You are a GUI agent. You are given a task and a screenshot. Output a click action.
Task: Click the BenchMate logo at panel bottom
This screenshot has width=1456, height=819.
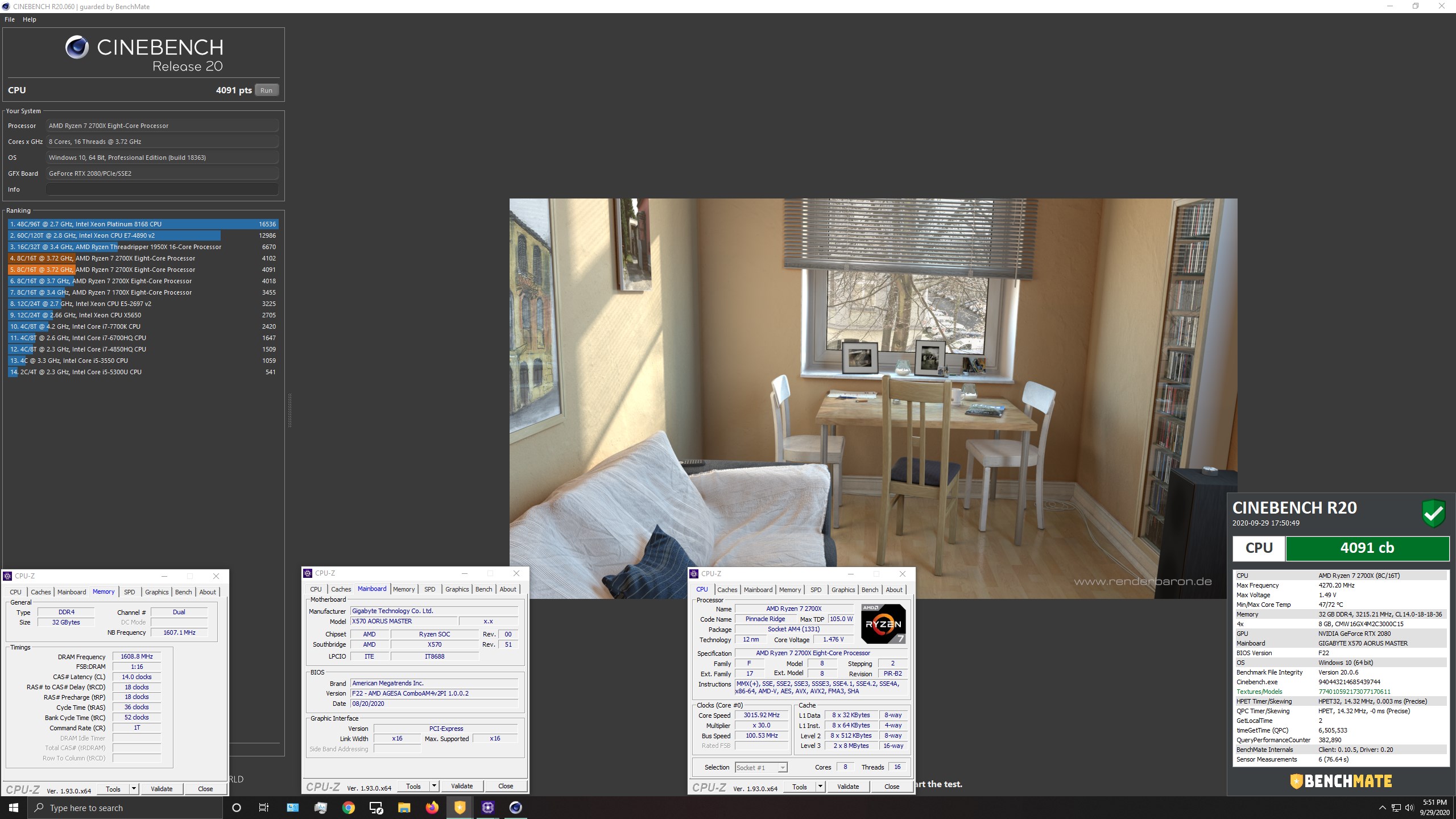click(1341, 781)
